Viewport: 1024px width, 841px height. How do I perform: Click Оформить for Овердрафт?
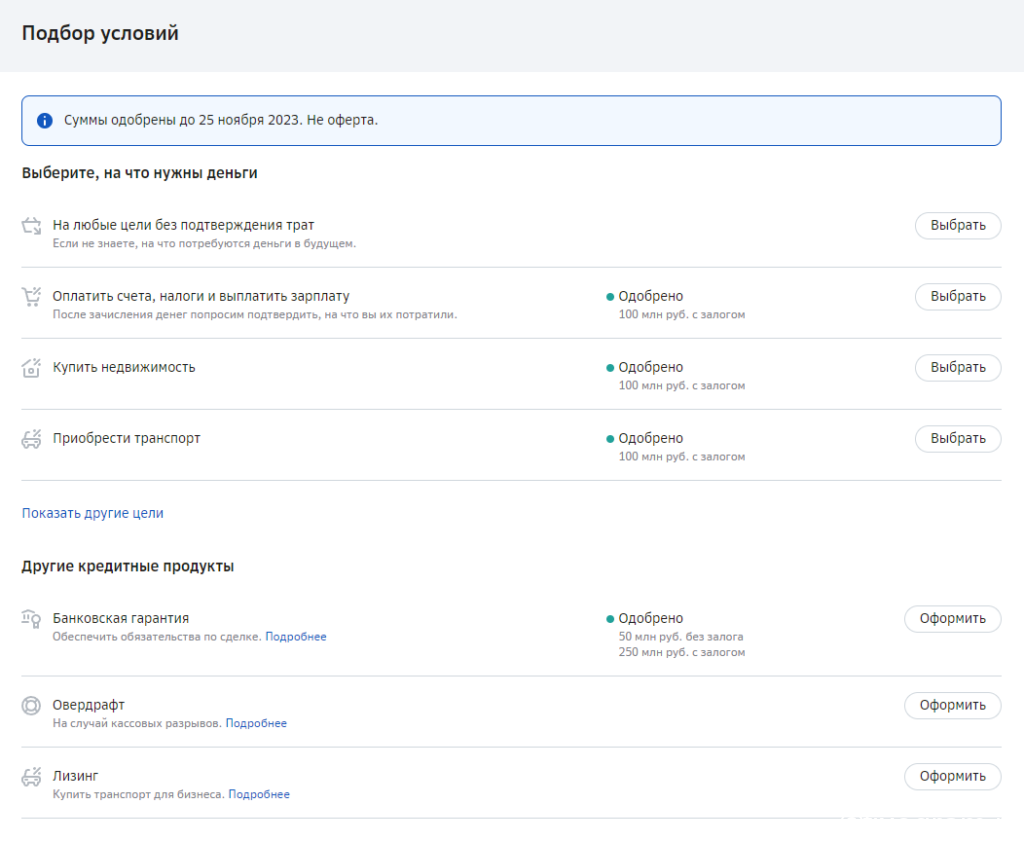(952, 705)
